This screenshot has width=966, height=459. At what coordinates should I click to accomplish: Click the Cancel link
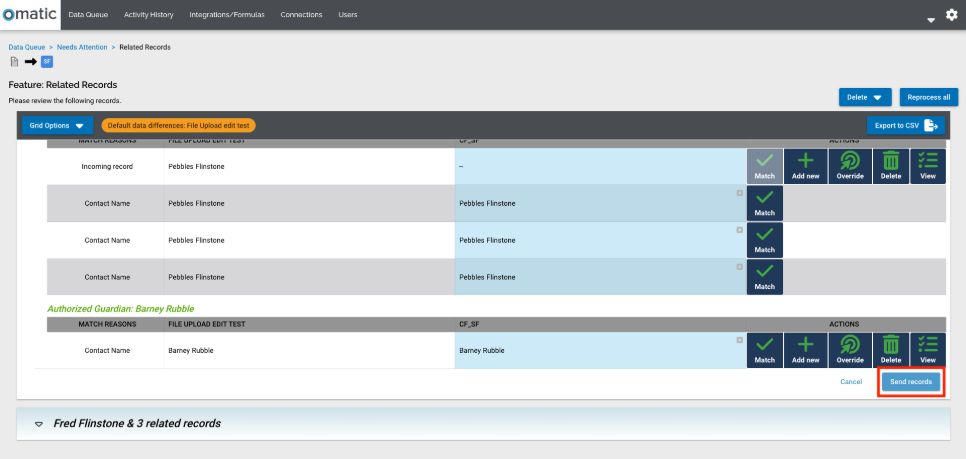point(851,382)
